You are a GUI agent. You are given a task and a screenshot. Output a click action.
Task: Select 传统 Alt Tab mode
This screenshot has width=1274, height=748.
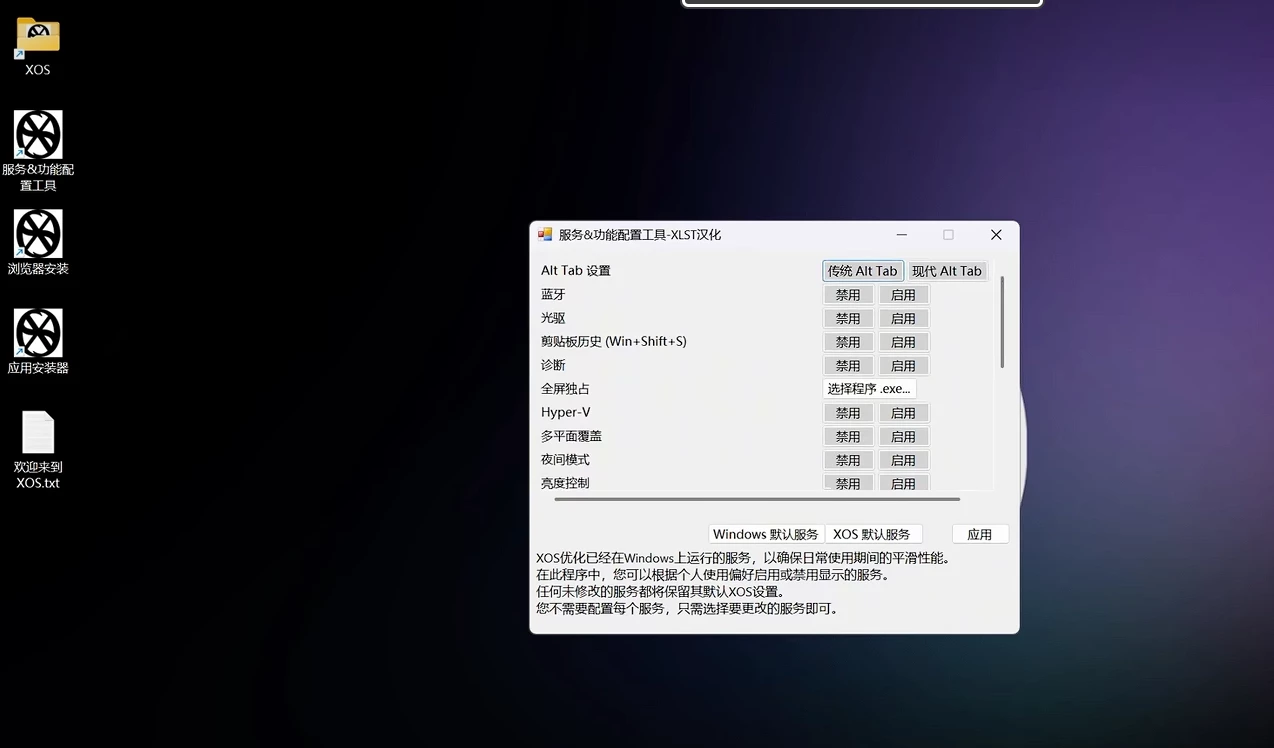[862, 270]
